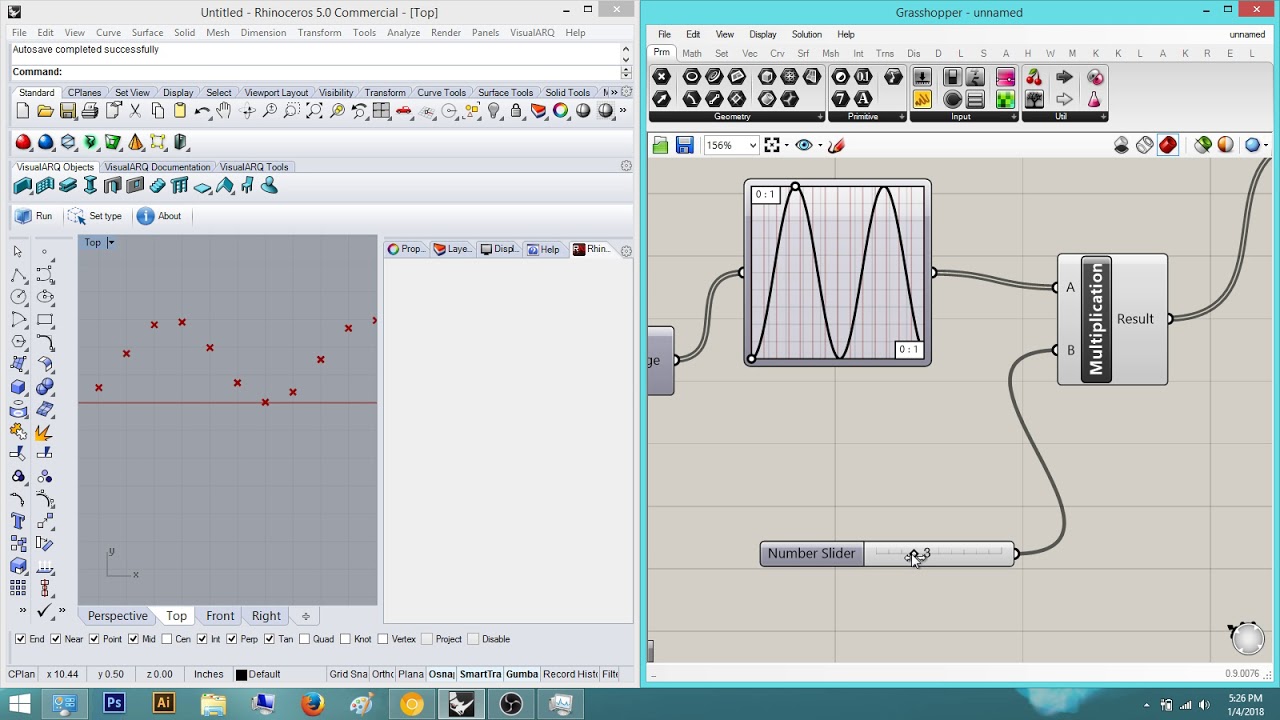Open the 156% zoom level dropdown

752,146
